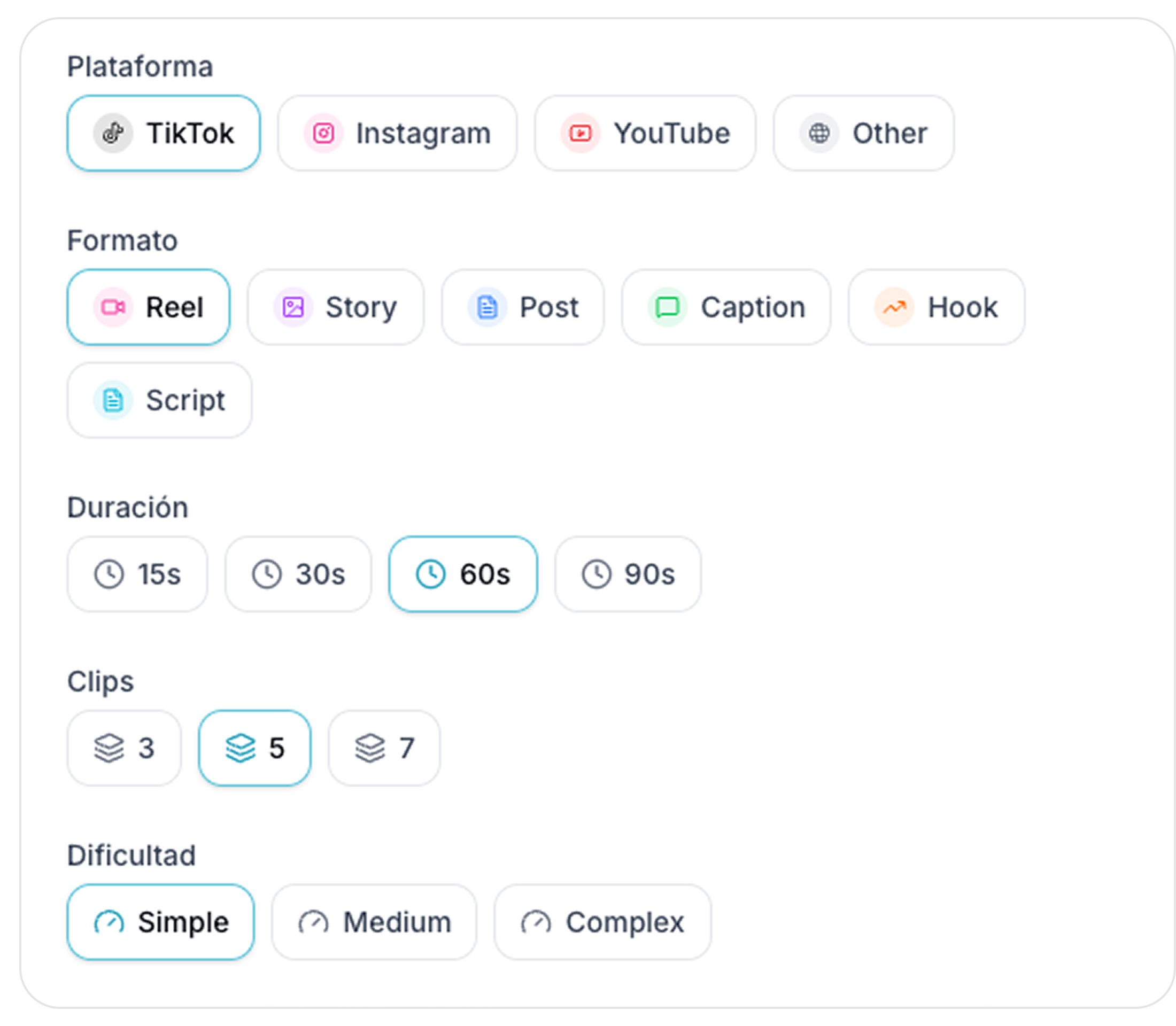Select the Post format button
This screenshot has width=1176, height=1026.
pyautogui.click(x=522, y=307)
